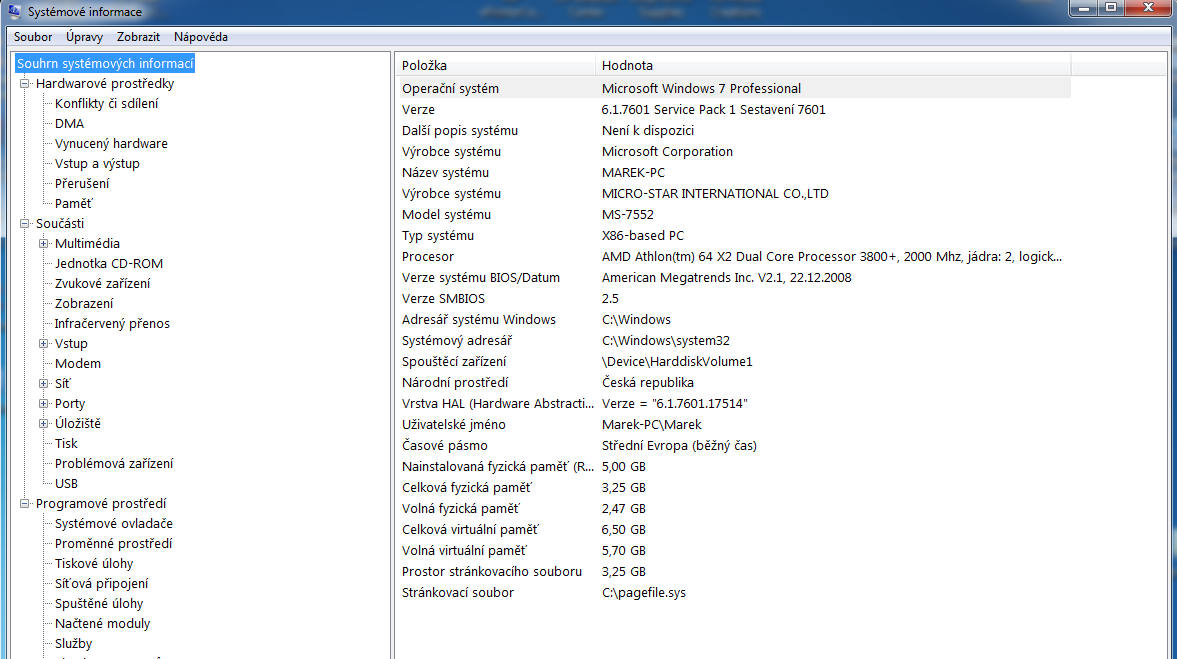Select Tiskové úlohy item
Image resolution: width=1177 pixels, height=659 pixels.
(x=94, y=564)
